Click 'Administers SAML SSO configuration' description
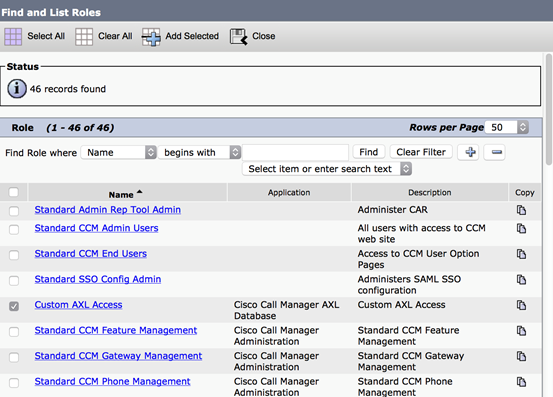The width and height of the screenshot is (553, 397). [409, 285]
